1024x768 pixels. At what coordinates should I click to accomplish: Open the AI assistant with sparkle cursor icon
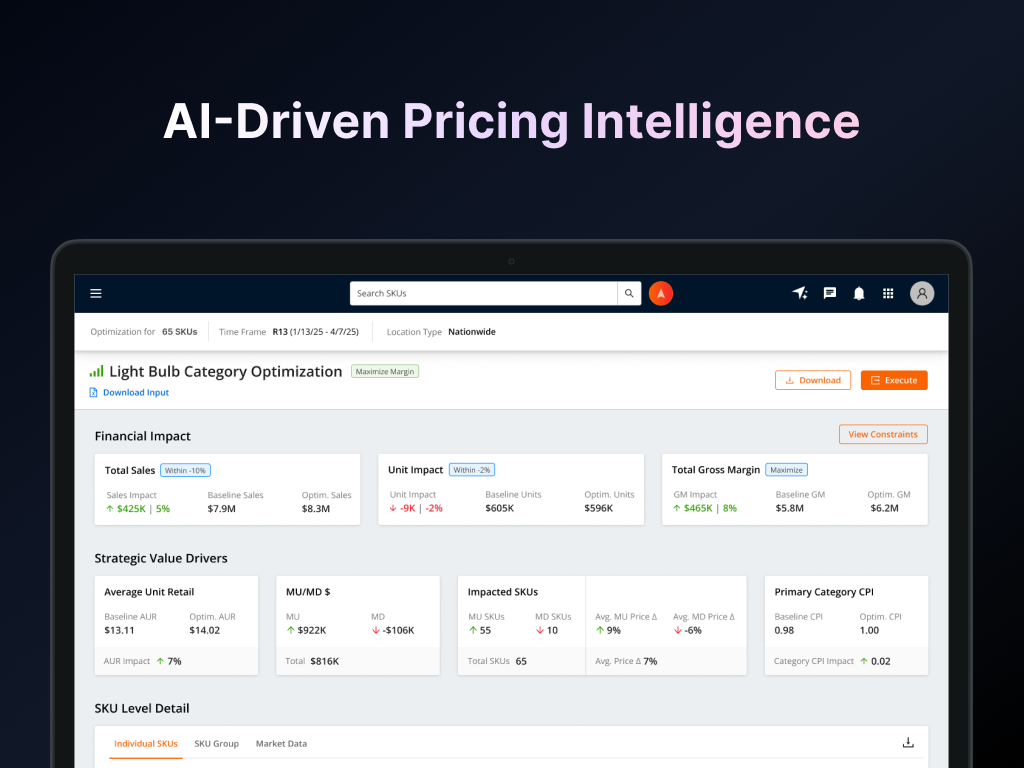pyautogui.click(x=799, y=293)
